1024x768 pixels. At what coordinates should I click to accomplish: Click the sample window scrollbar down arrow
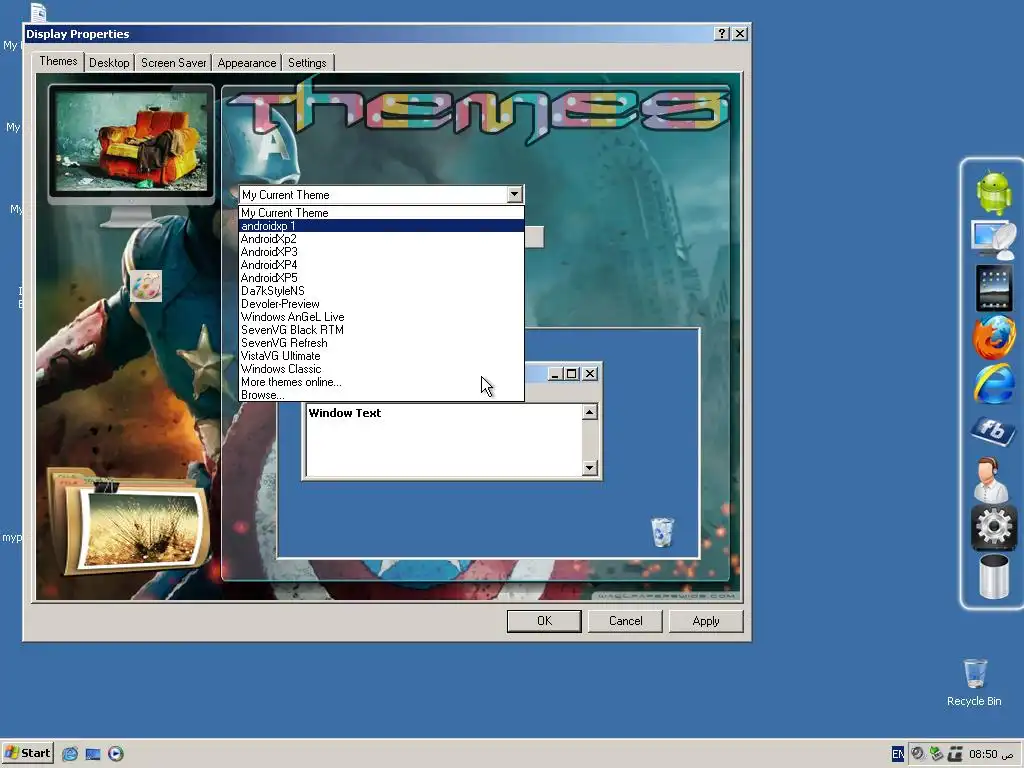[x=590, y=468]
